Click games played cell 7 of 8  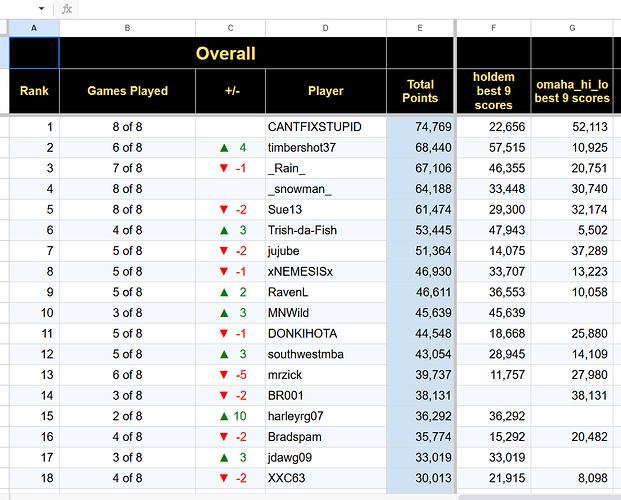pos(127,168)
